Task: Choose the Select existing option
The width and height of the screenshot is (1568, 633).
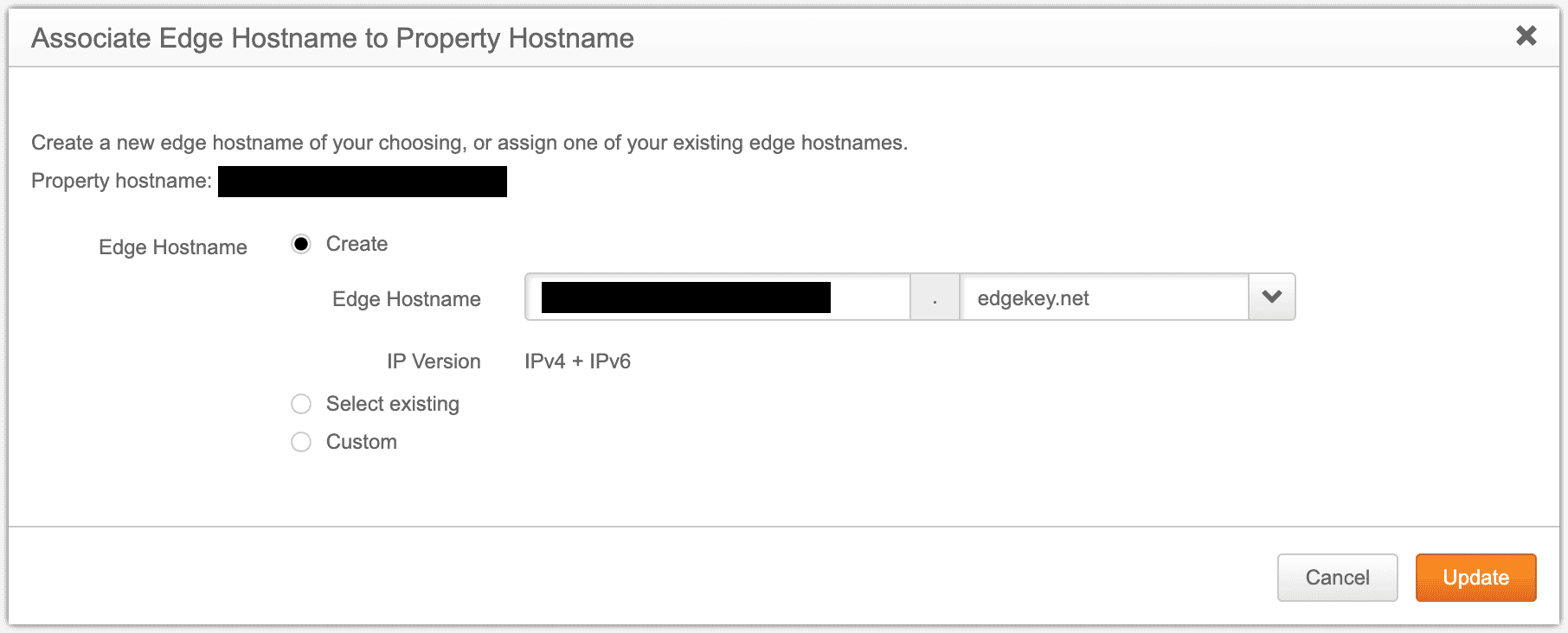Action: [x=300, y=404]
